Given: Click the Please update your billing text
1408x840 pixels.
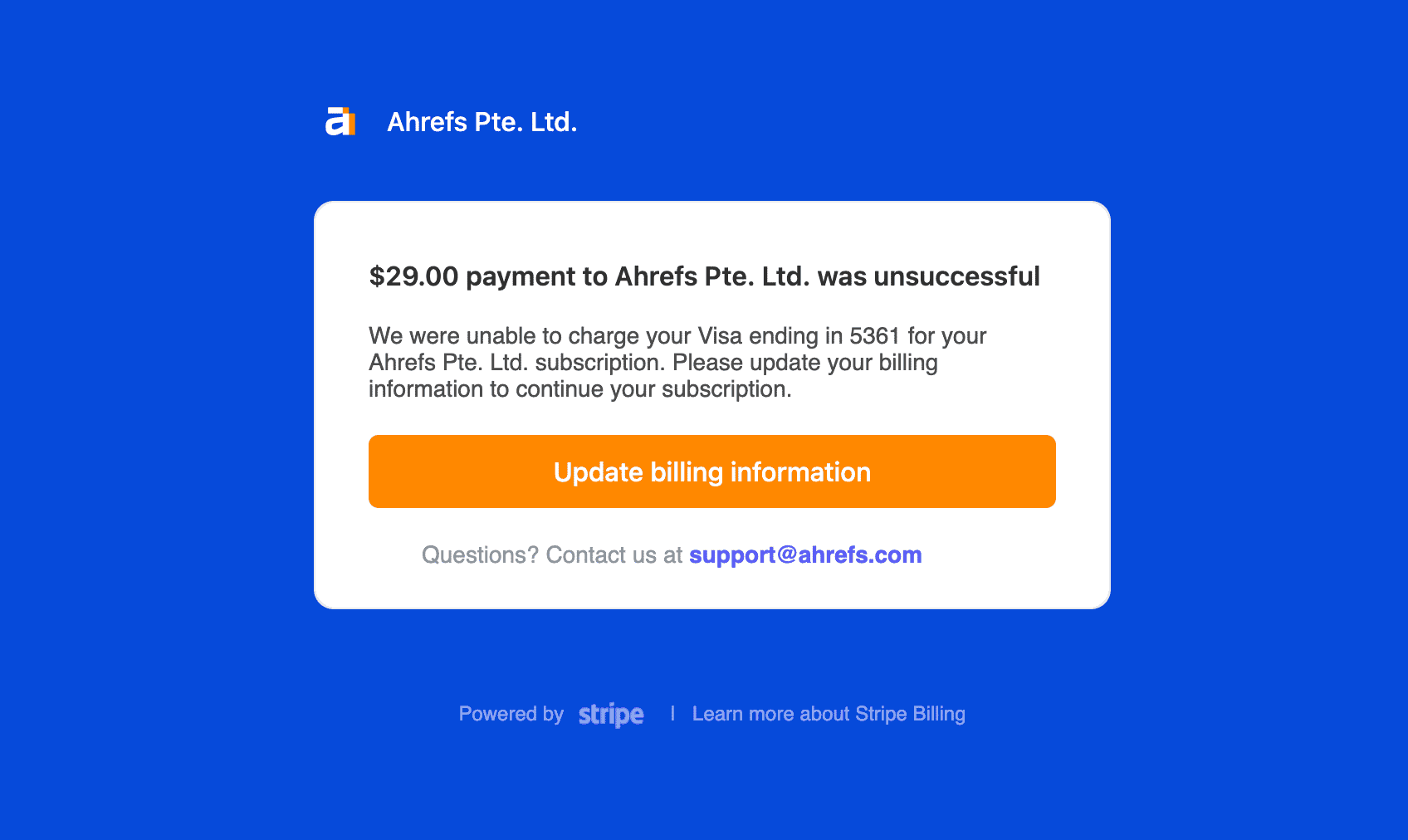Looking at the screenshot, I should click(x=804, y=363).
